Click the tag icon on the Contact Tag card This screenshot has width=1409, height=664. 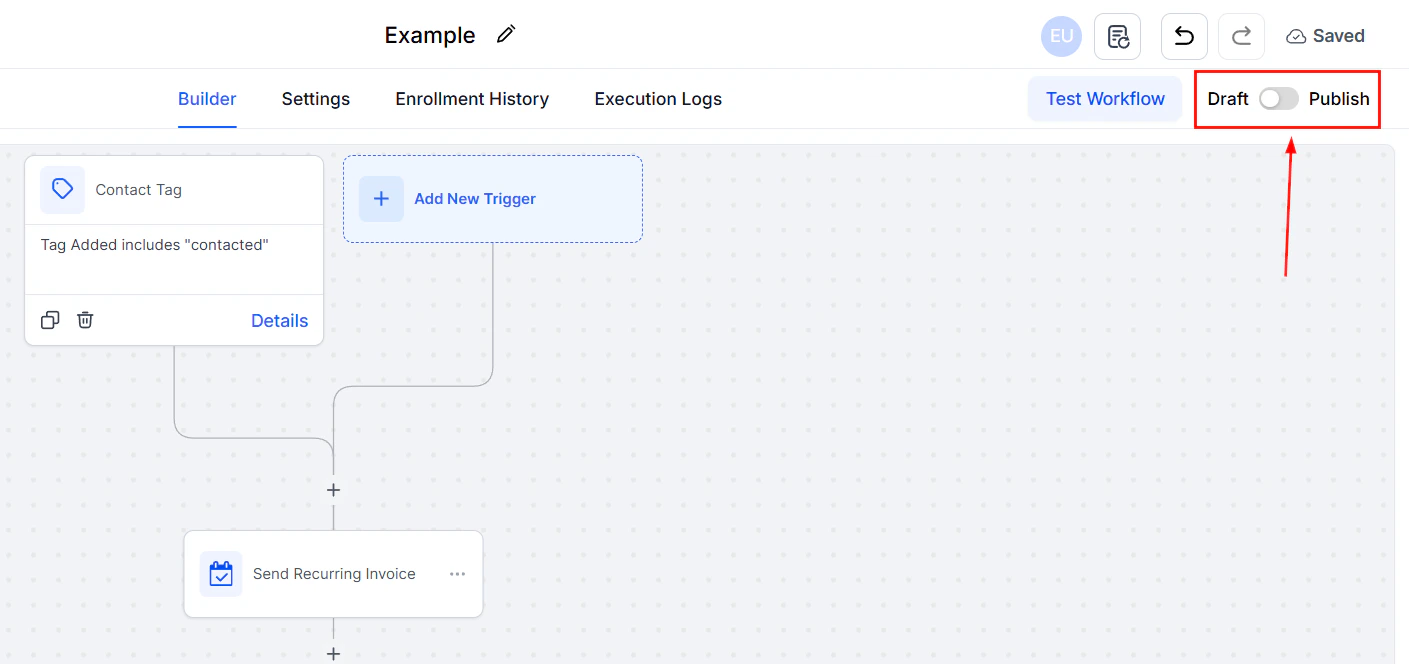point(62,189)
